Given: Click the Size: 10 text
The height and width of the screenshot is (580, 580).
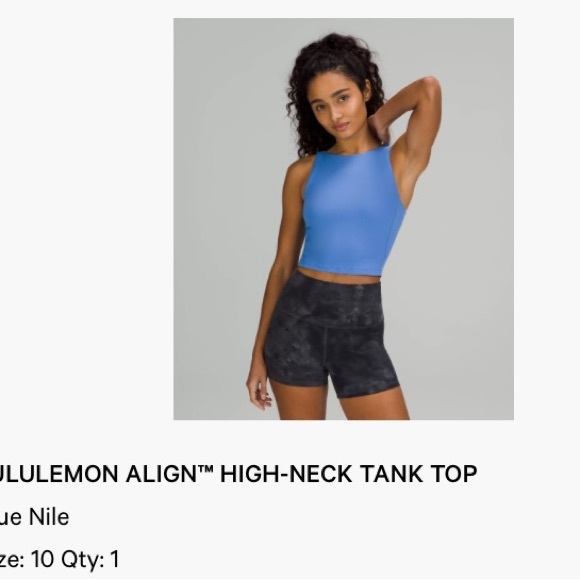Looking at the screenshot, I should 27,559.
